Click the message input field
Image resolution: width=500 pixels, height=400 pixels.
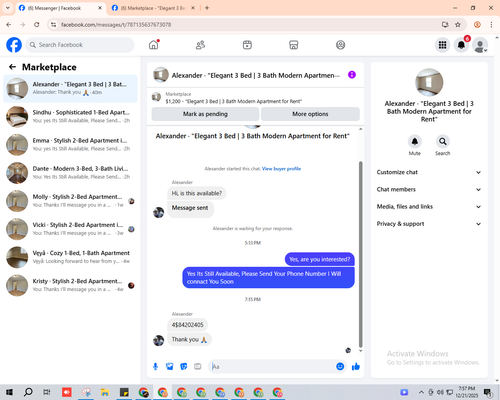[272, 367]
